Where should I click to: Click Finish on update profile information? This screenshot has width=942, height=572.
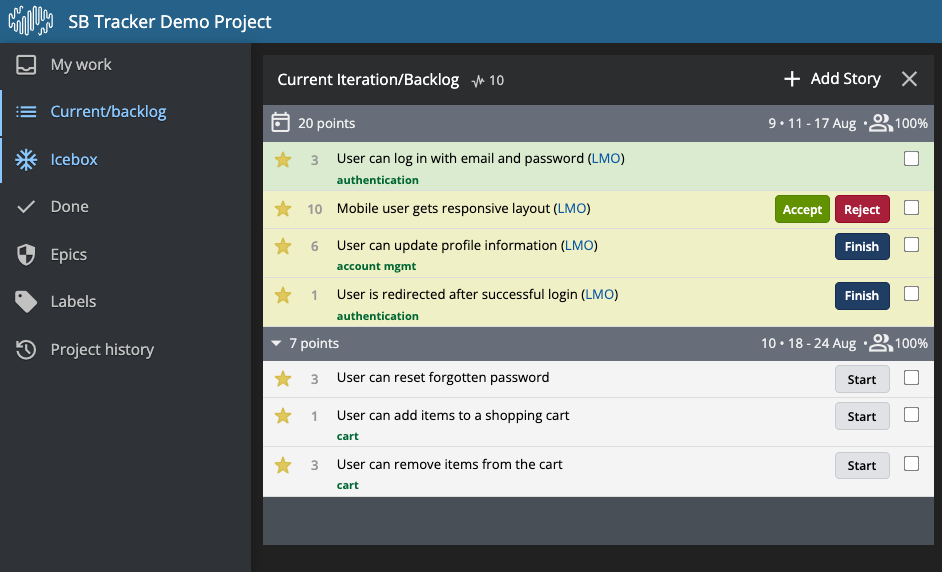pyautogui.click(x=862, y=246)
